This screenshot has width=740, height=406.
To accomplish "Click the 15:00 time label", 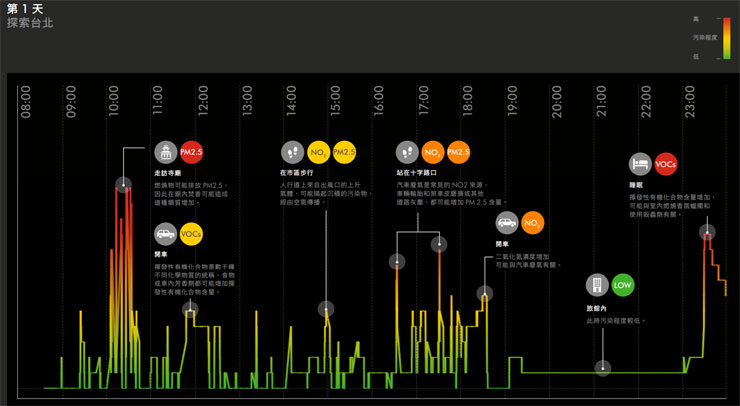I will coord(335,103).
